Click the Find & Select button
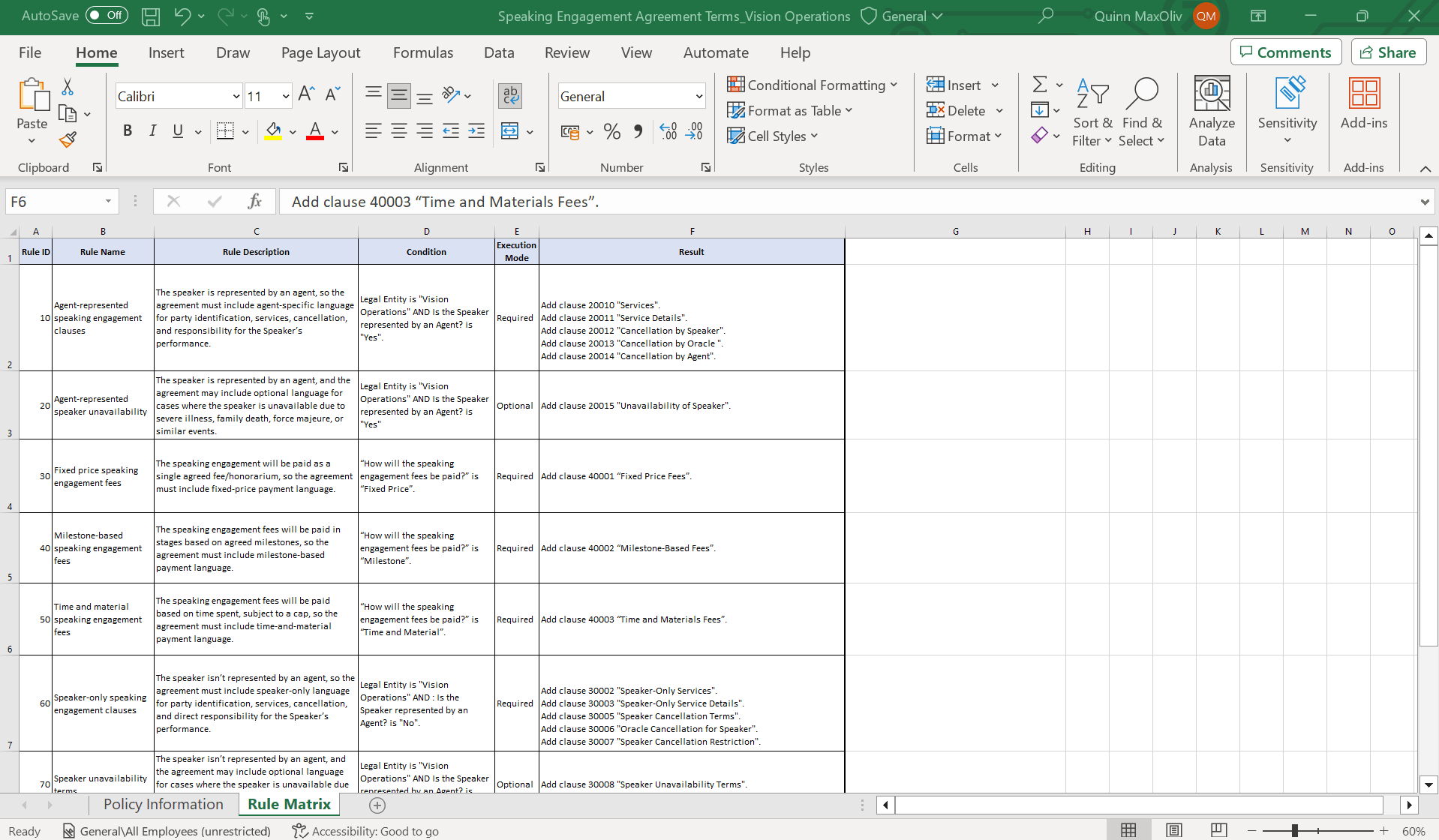Screen dimensions: 1439x840 point(1142,112)
